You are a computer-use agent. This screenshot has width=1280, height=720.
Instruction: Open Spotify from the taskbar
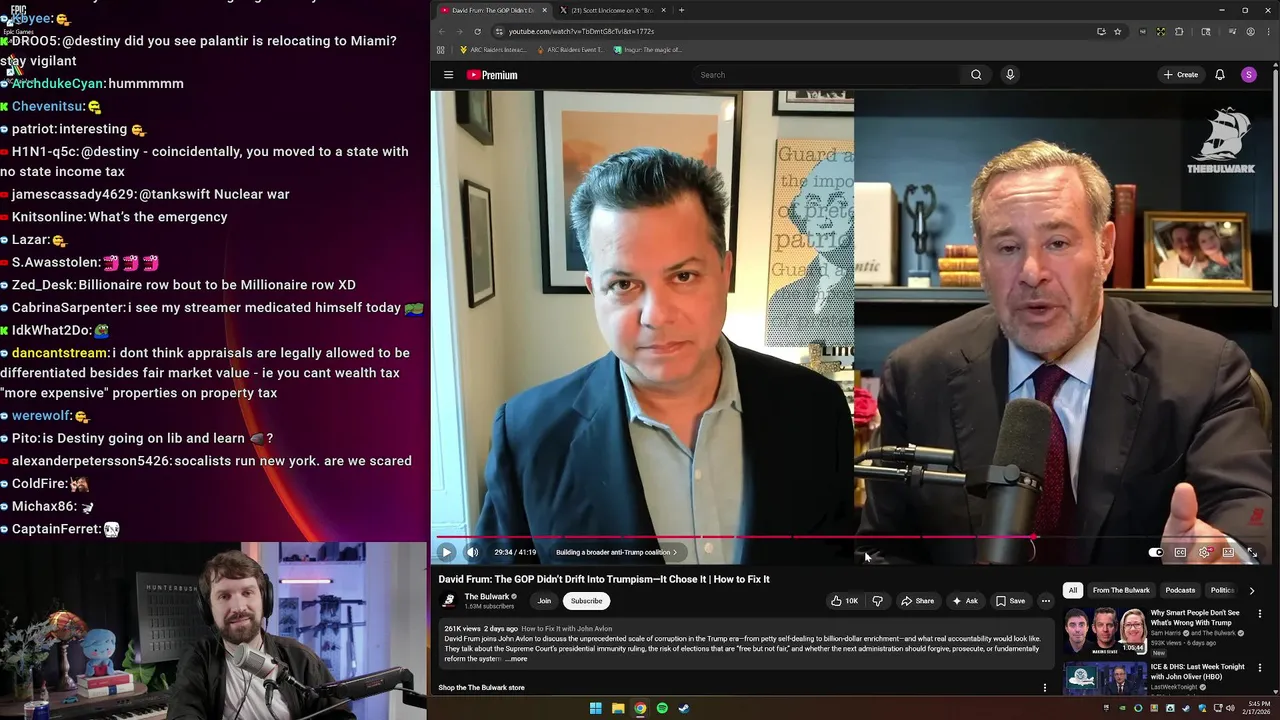(662, 708)
